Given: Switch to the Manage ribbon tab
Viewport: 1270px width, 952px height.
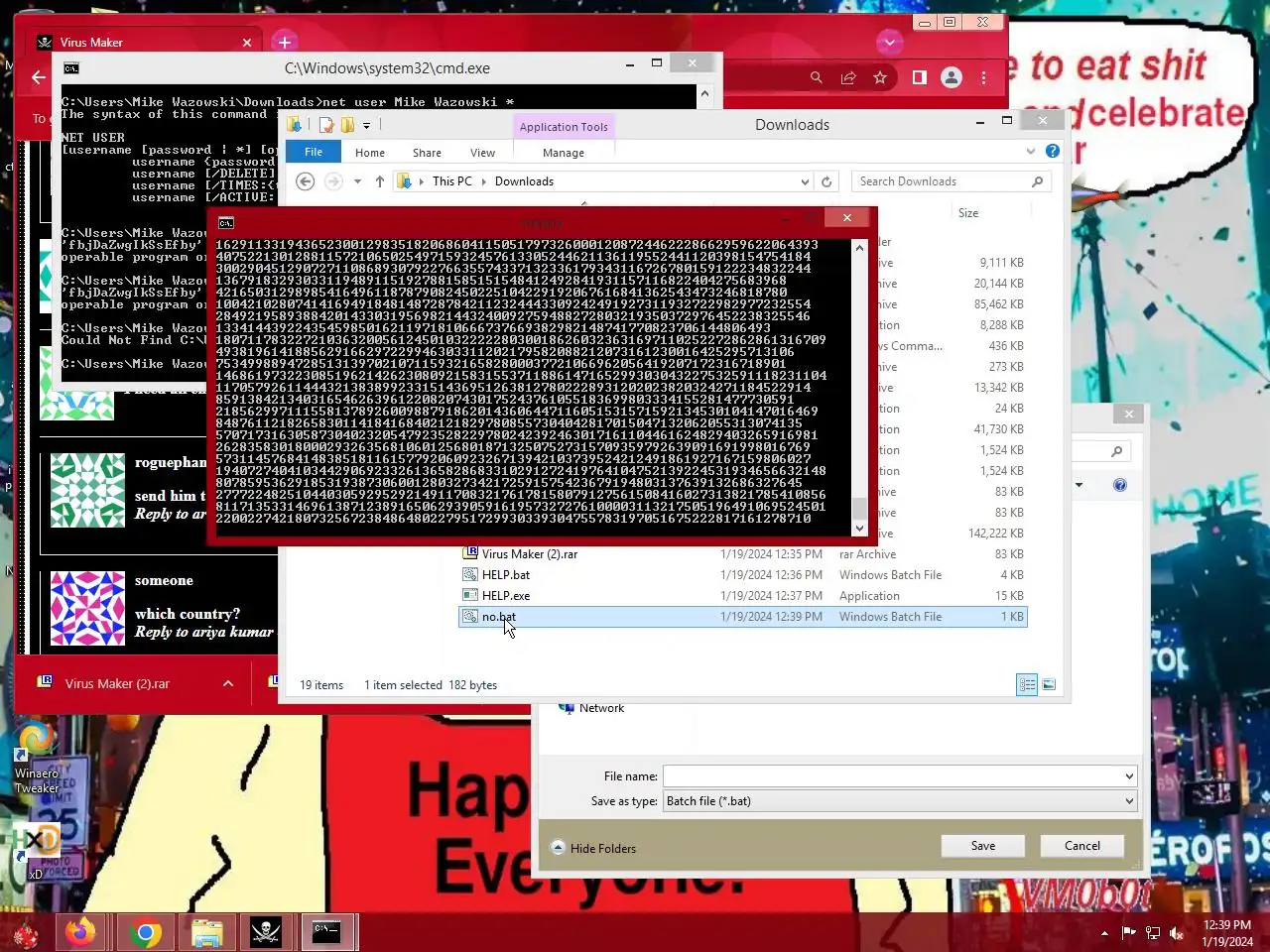Looking at the screenshot, I should (x=564, y=153).
